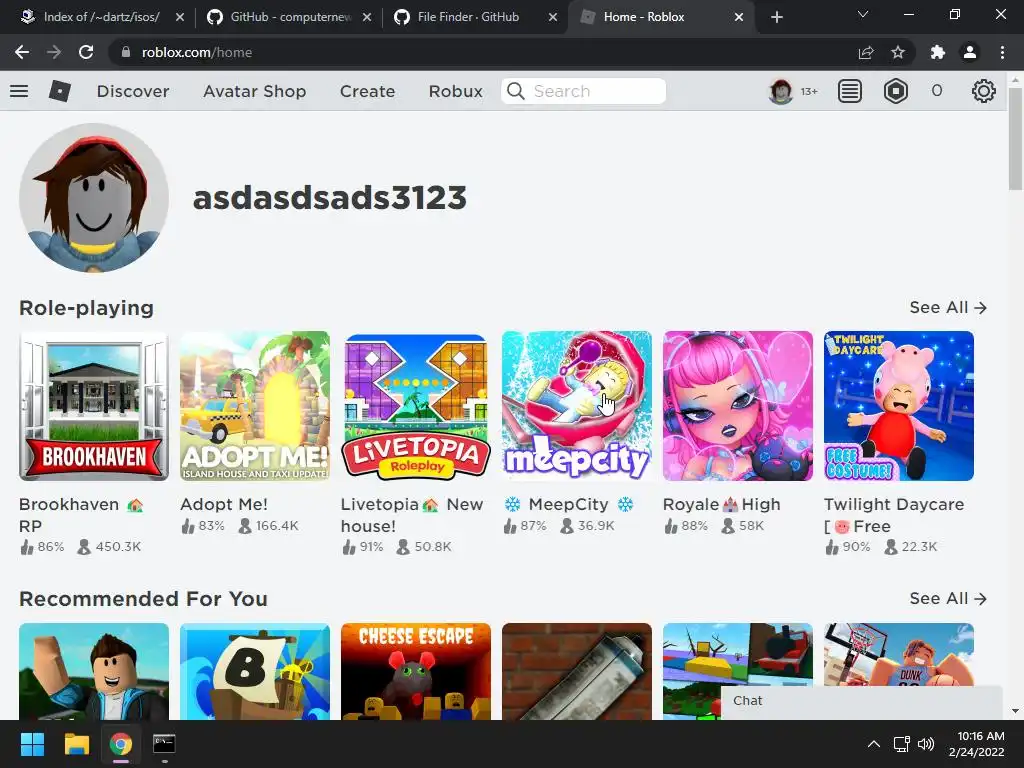This screenshot has height=768, width=1024.
Task: Click the Robux balance of 0
Action: 937,91
